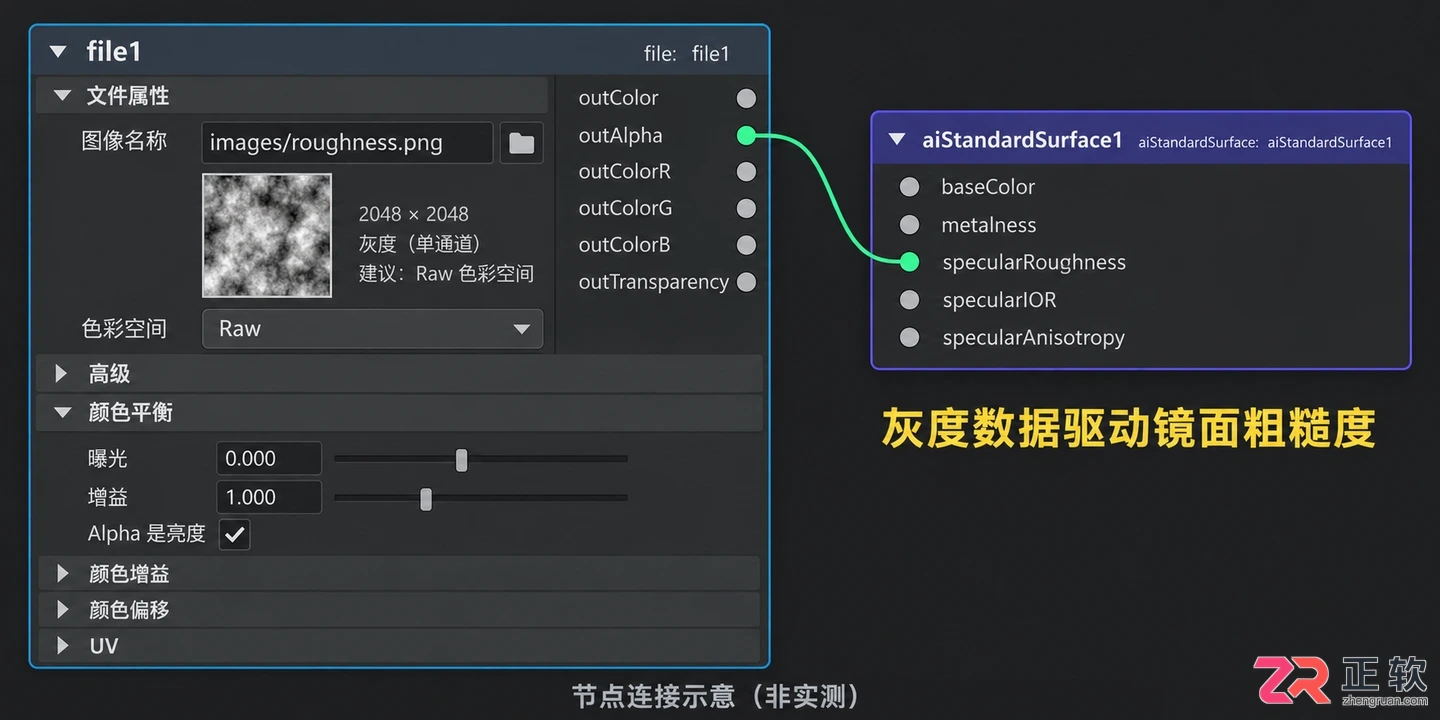Click the outColor attribute label
The image size is (1440, 720).
pos(618,98)
